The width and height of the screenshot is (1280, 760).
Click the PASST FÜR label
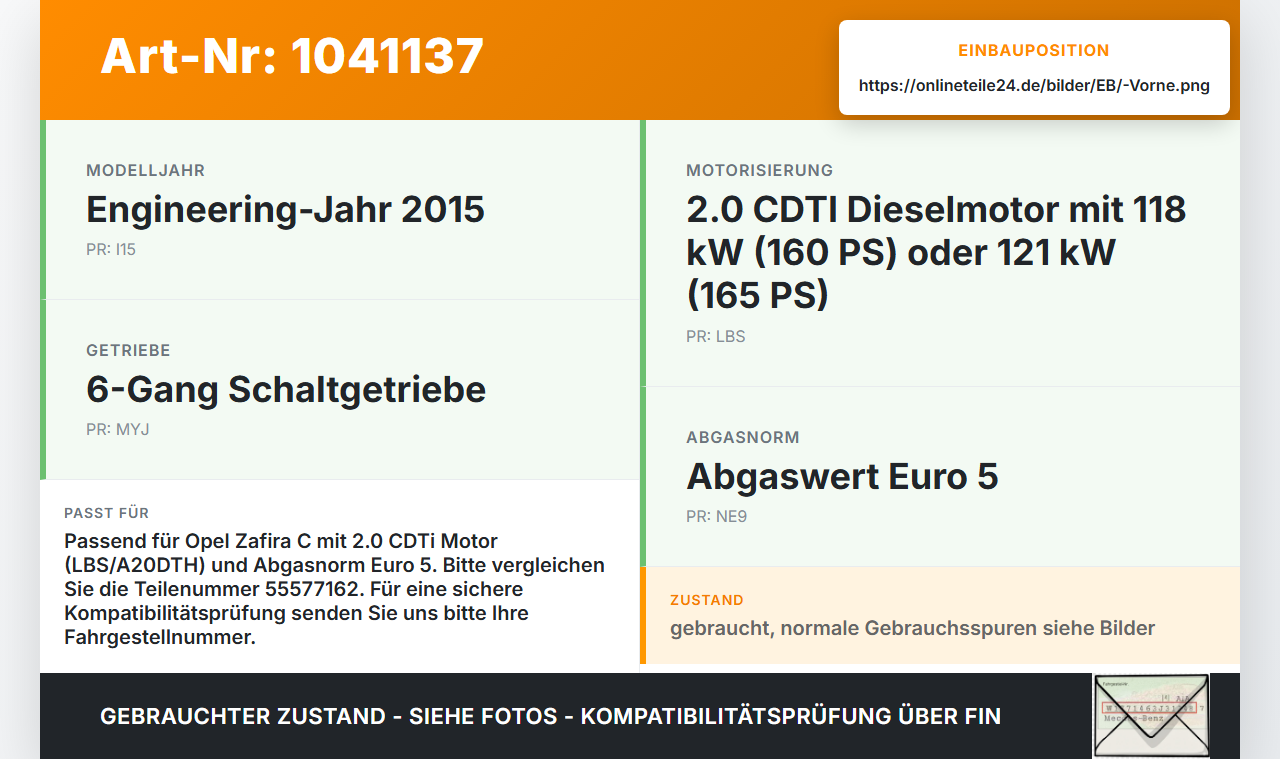[107, 513]
